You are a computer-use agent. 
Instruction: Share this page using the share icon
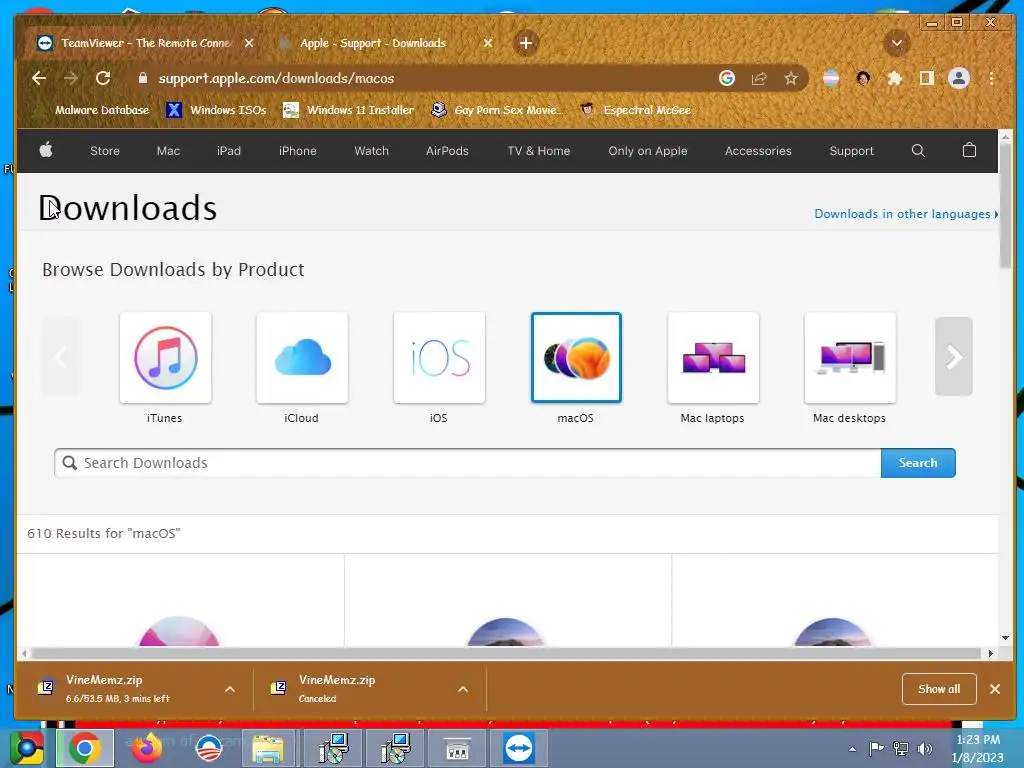pos(759,78)
